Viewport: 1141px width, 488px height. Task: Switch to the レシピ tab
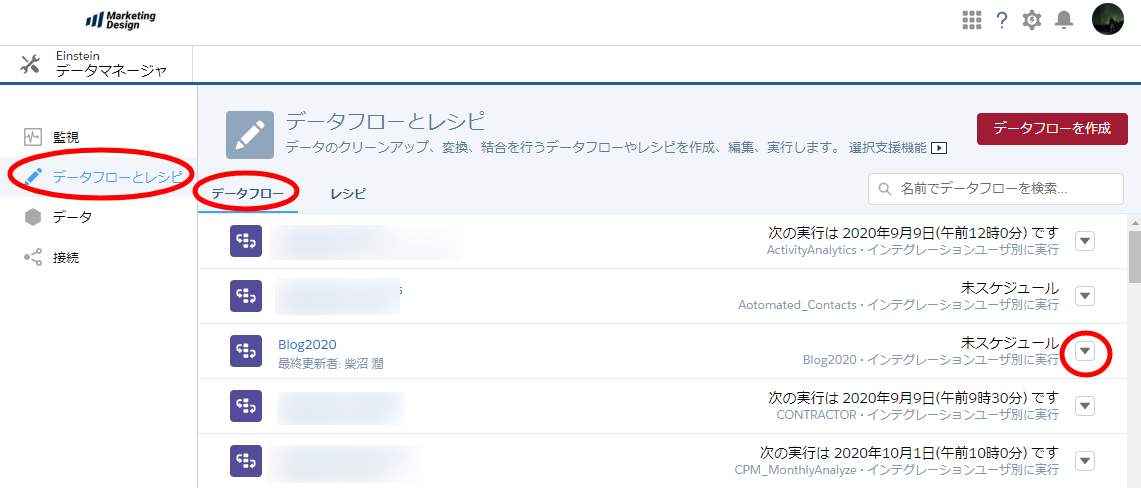(x=348, y=193)
